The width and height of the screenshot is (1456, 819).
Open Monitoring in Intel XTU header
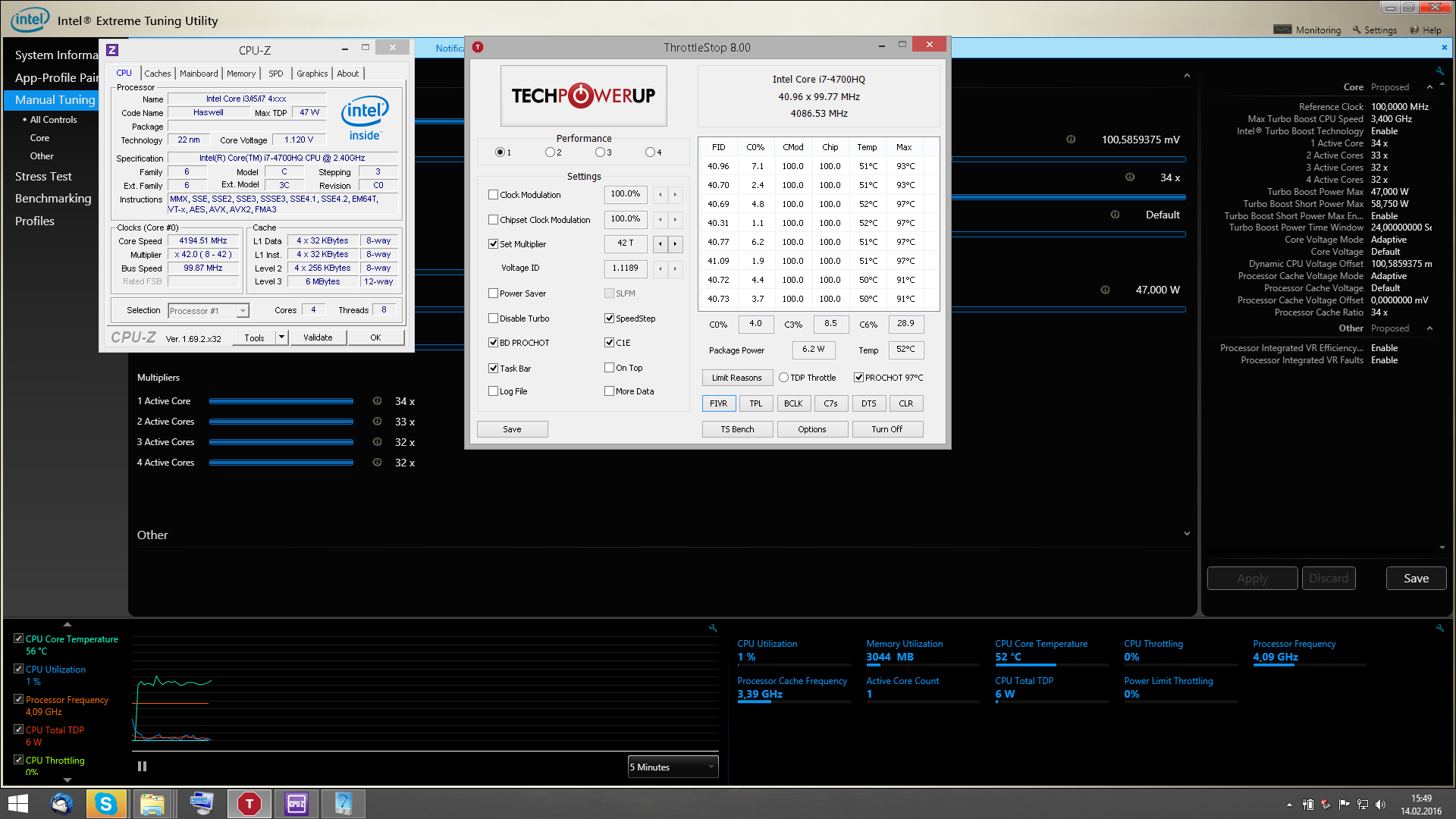[x=1307, y=30]
